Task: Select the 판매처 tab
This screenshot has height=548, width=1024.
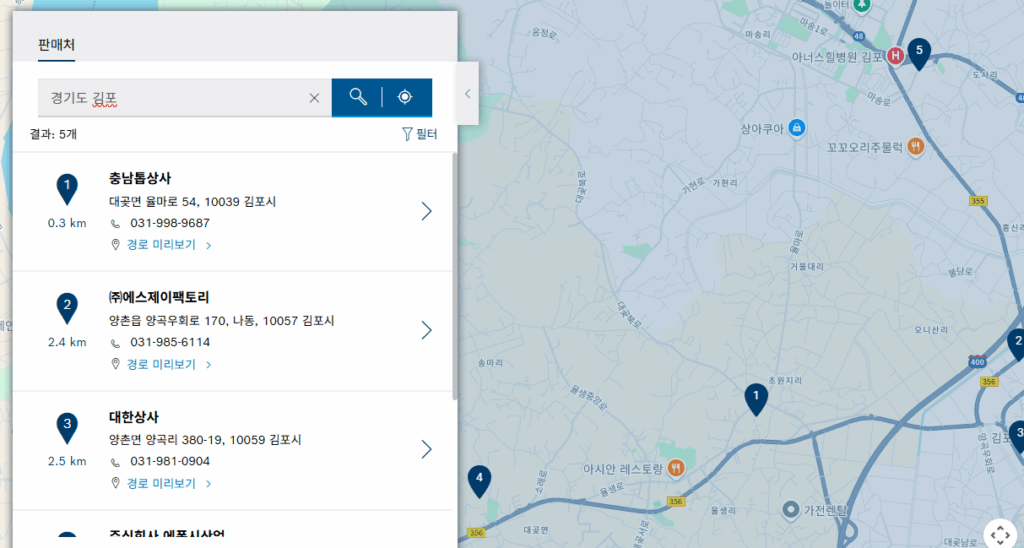Action: [x=56, y=45]
